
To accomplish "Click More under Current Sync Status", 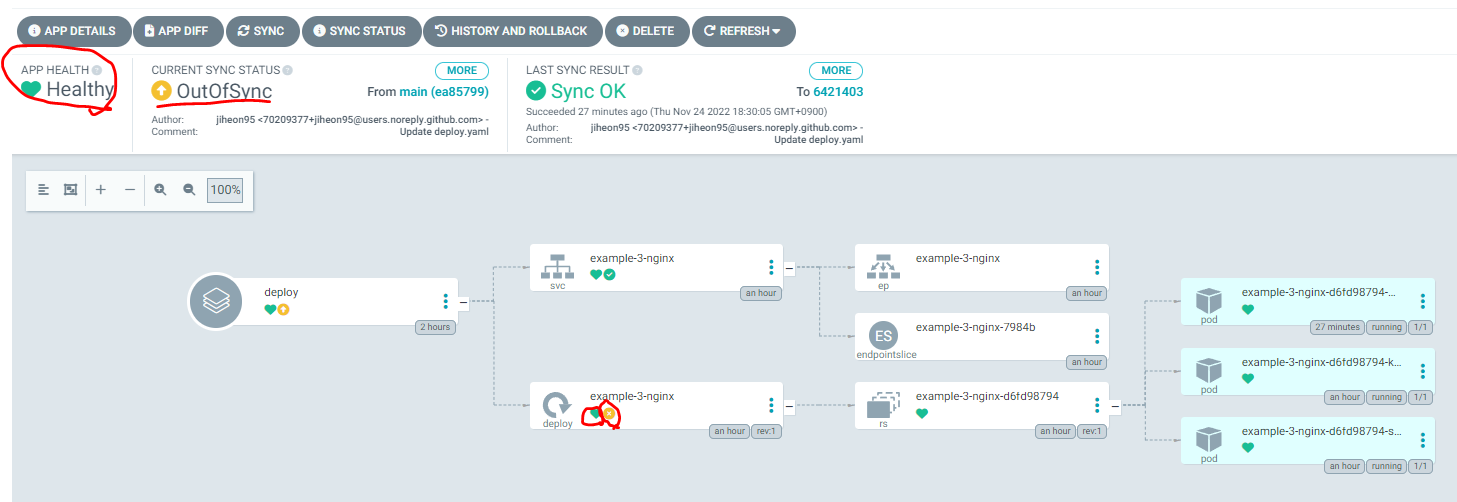I will click(462, 71).
